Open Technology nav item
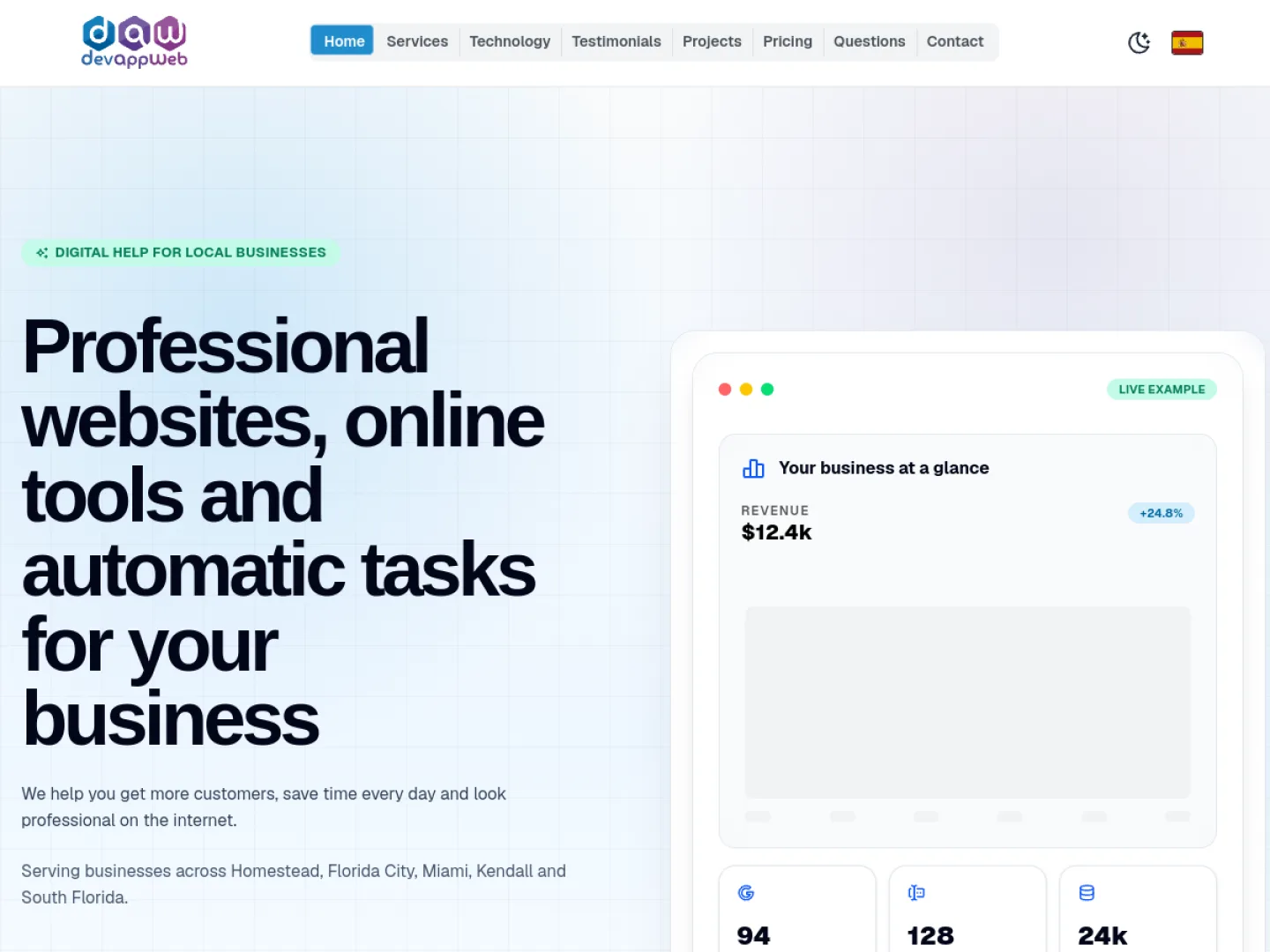 [510, 41]
